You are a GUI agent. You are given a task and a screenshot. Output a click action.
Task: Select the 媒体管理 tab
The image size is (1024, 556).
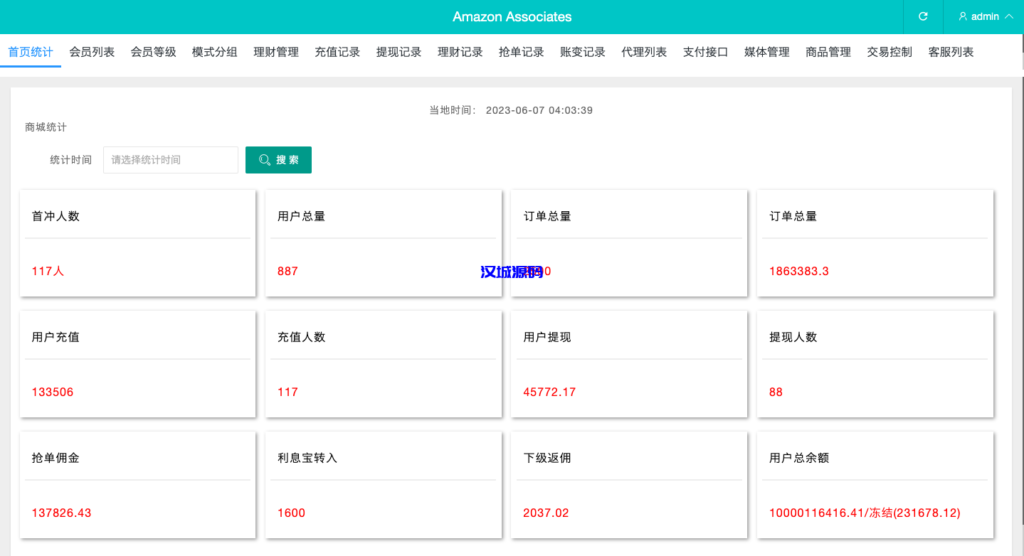767,52
